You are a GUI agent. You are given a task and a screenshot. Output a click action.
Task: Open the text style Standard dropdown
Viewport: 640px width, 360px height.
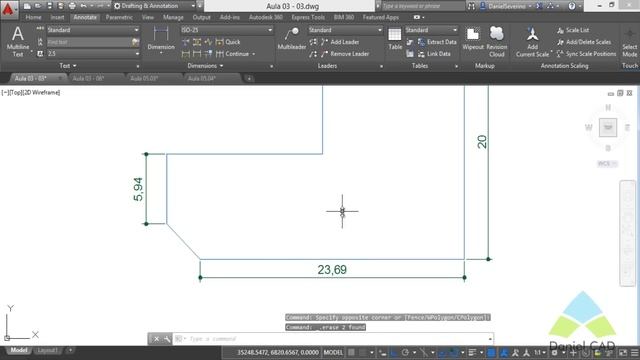coord(93,30)
